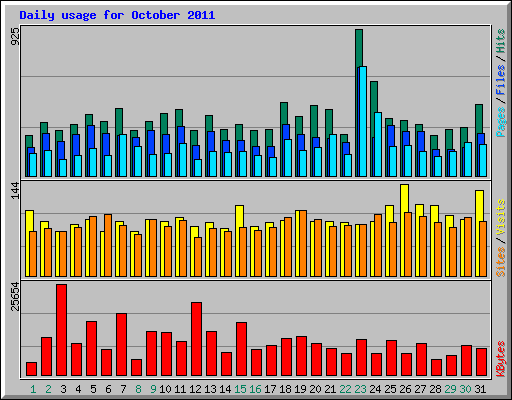Click the green Hits bar for day 31
This screenshot has width=512, height=400.
point(479,118)
